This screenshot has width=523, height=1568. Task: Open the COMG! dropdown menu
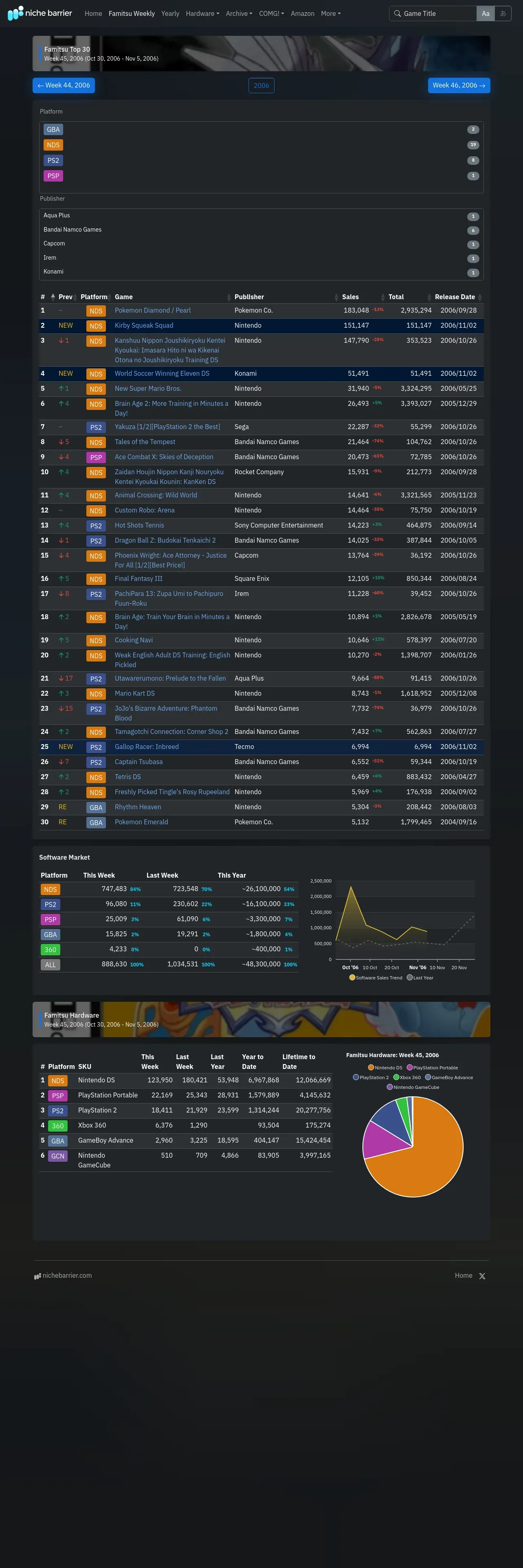[x=272, y=13]
